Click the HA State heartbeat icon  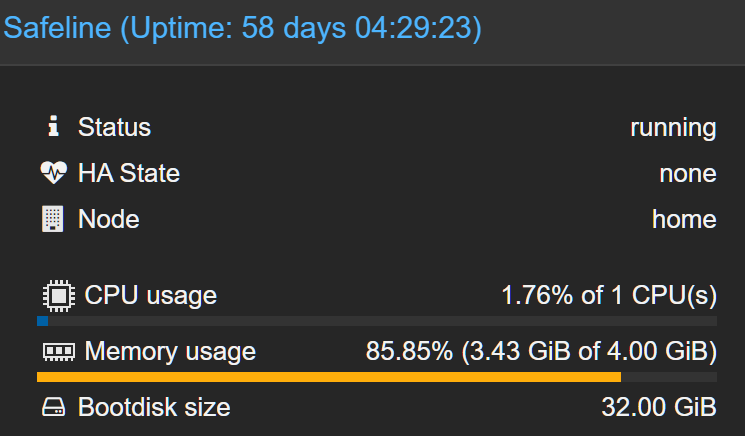coord(53,172)
